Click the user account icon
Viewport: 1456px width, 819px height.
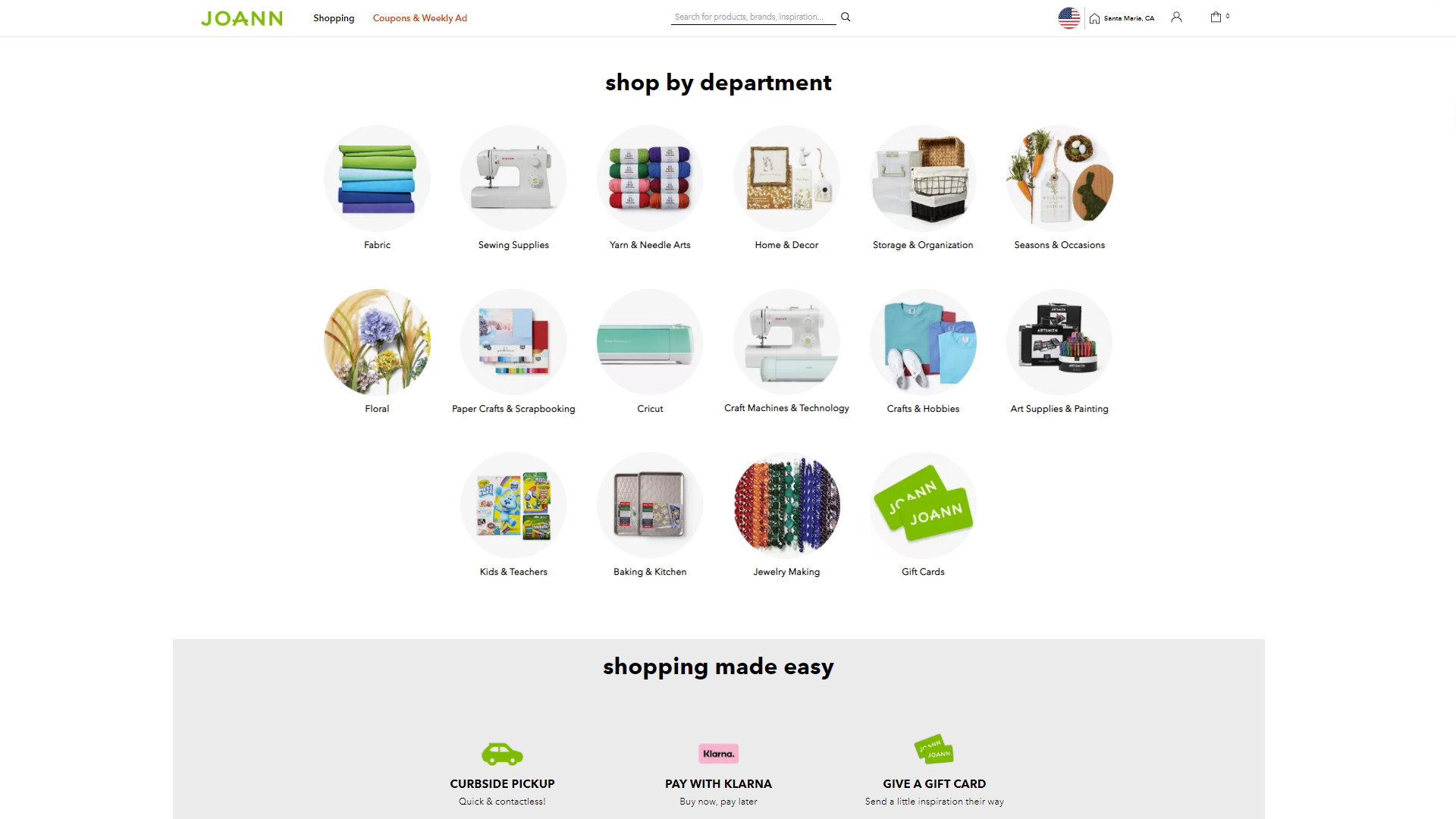coord(1176,17)
